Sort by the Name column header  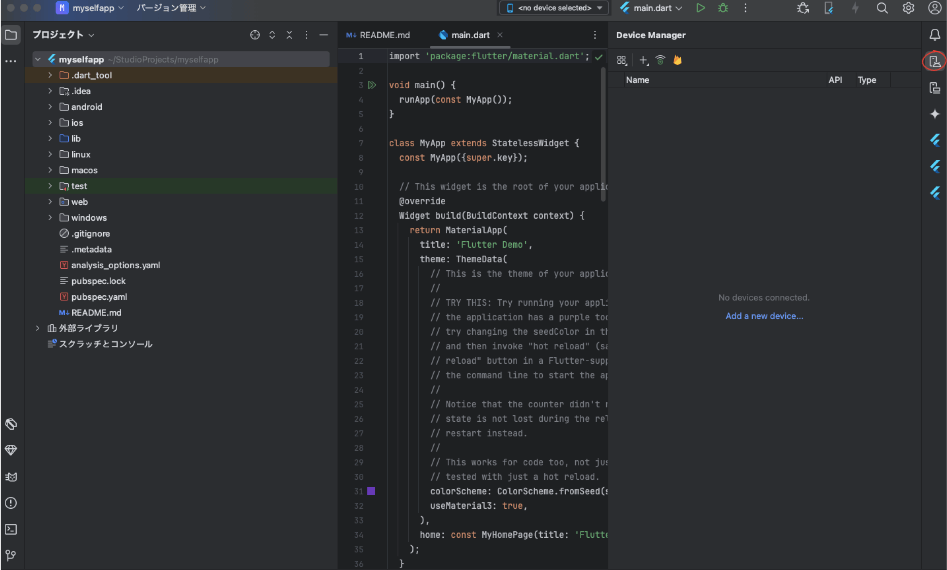pyautogui.click(x=637, y=80)
